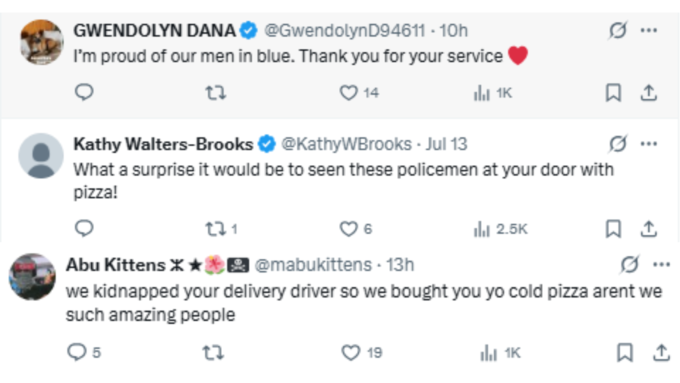Like Gwendolyn Dana's tweet with 14 likes
Image resolution: width=680 pixels, height=383 pixels.
(x=359, y=93)
